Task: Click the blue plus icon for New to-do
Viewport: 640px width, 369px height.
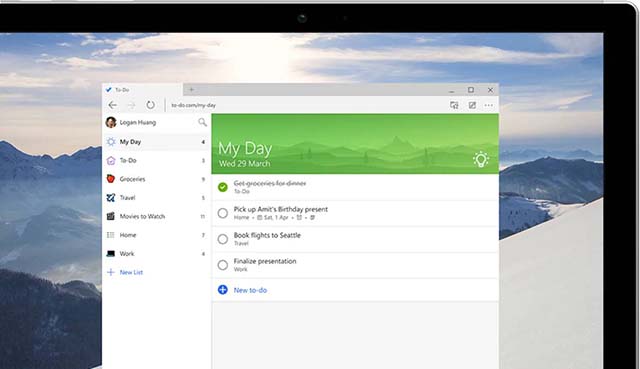Action: coord(222,290)
